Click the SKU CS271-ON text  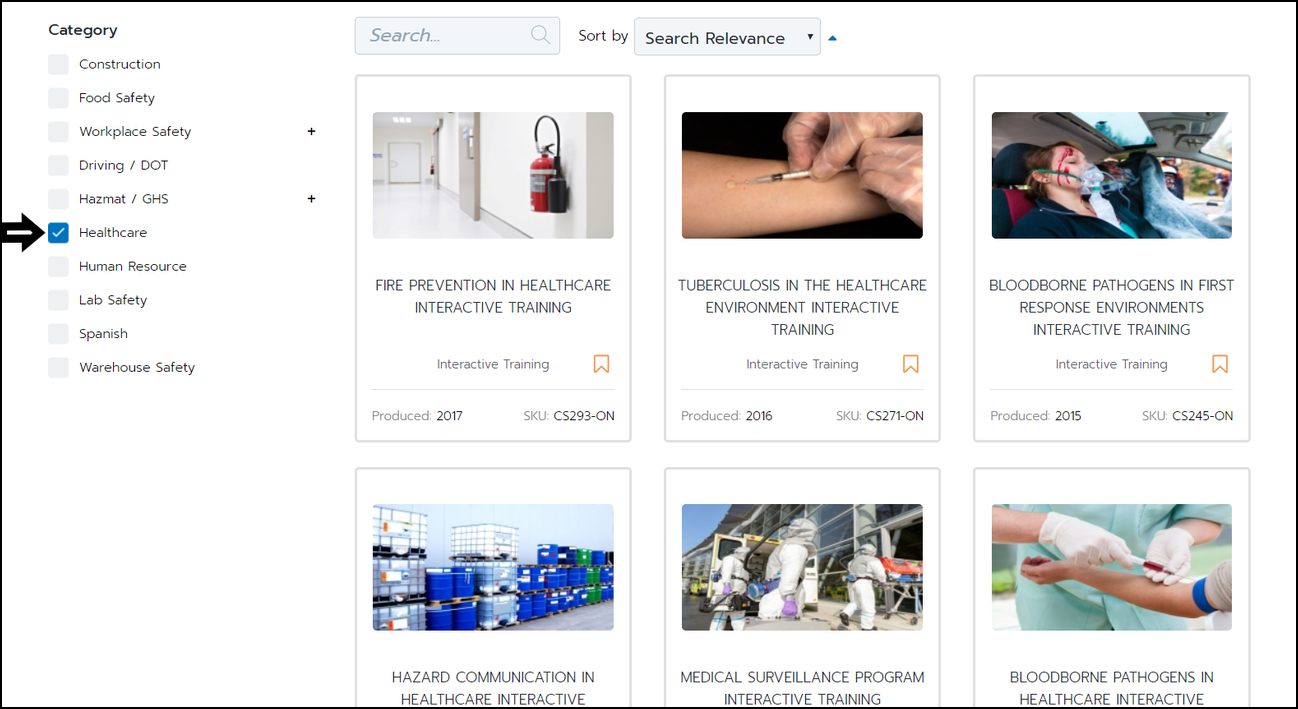pyautogui.click(x=880, y=416)
